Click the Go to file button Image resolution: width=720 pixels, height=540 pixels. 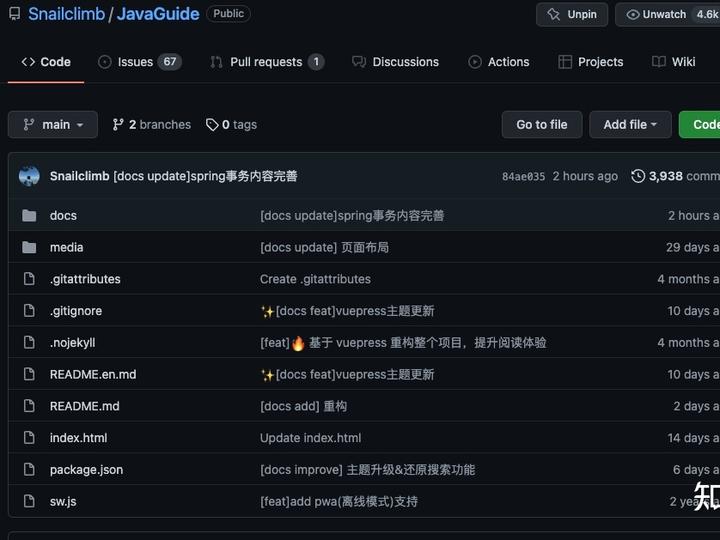542,124
